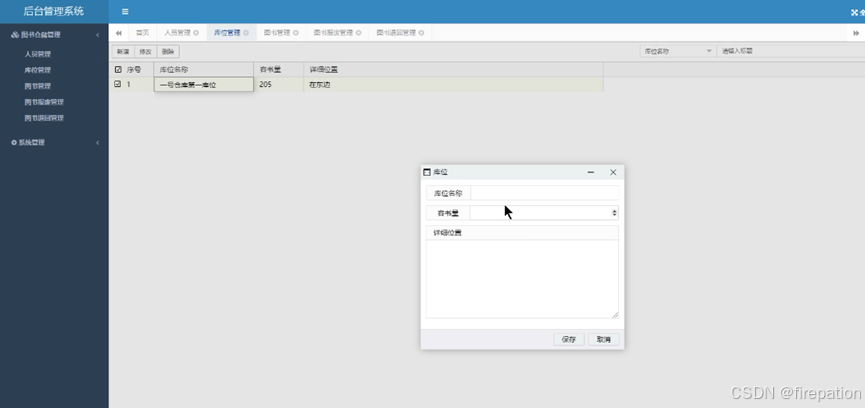This screenshot has width=865, height=408.
Task: Click 保存 in the 库位 dialog
Action: click(x=569, y=340)
